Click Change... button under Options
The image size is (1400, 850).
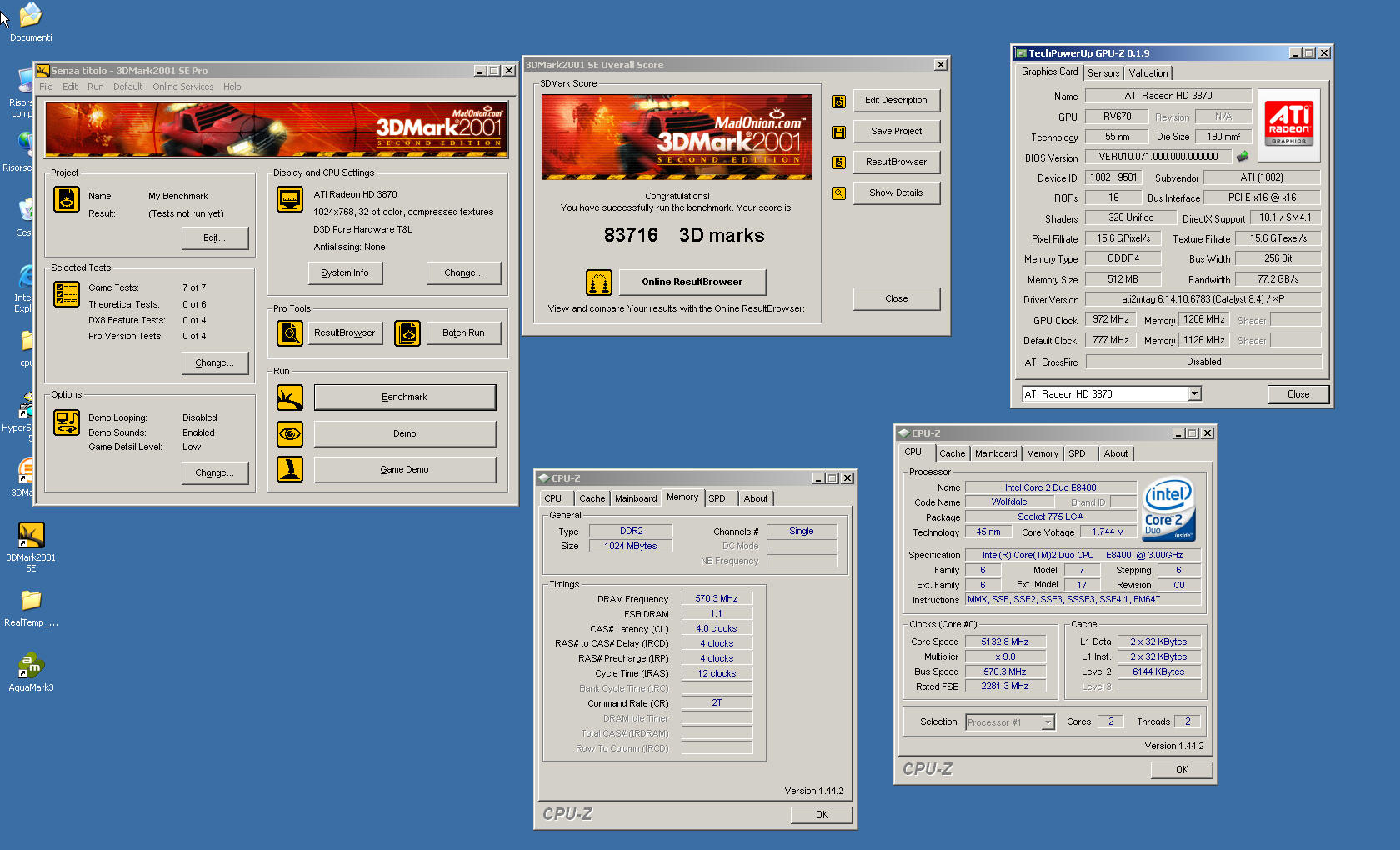(x=215, y=473)
